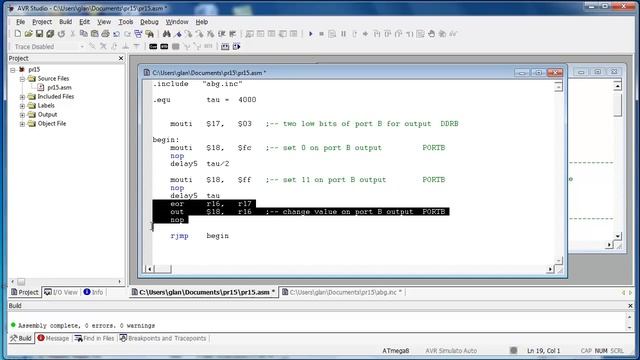Select the pr15.asm document tab
This screenshot has width=640, height=360.
[x=204, y=292]
